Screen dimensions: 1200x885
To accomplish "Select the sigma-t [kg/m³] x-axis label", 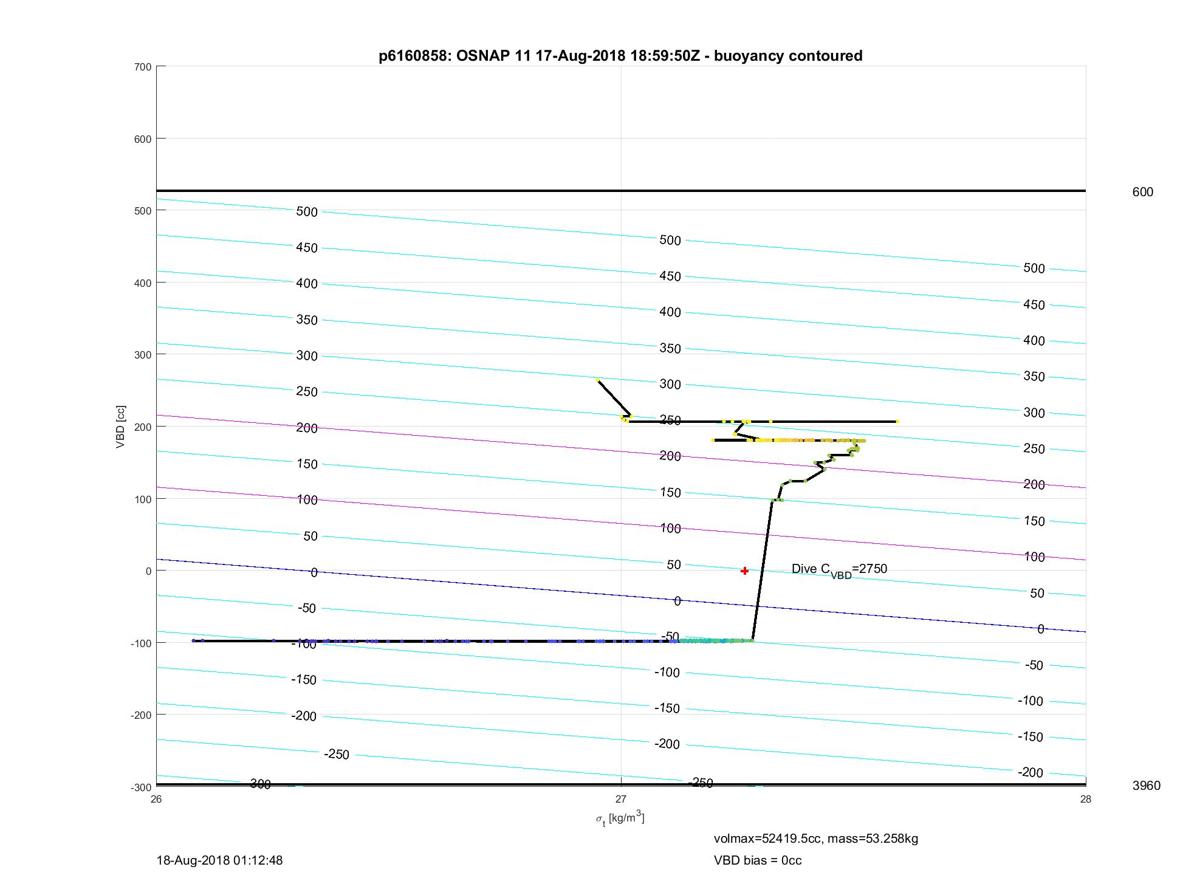I will tap(621, 818).
